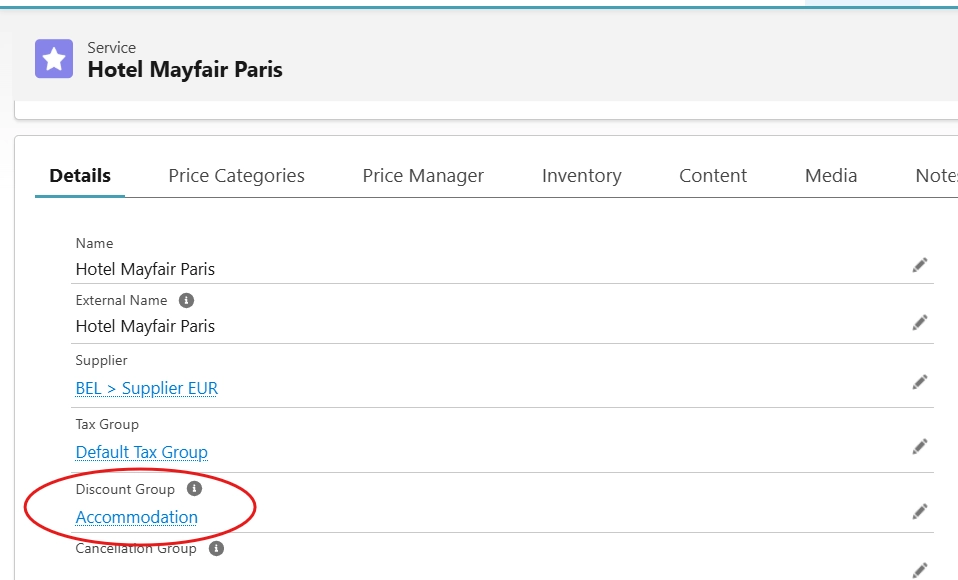Open the Accommodation discount group link

coord(137,517)
